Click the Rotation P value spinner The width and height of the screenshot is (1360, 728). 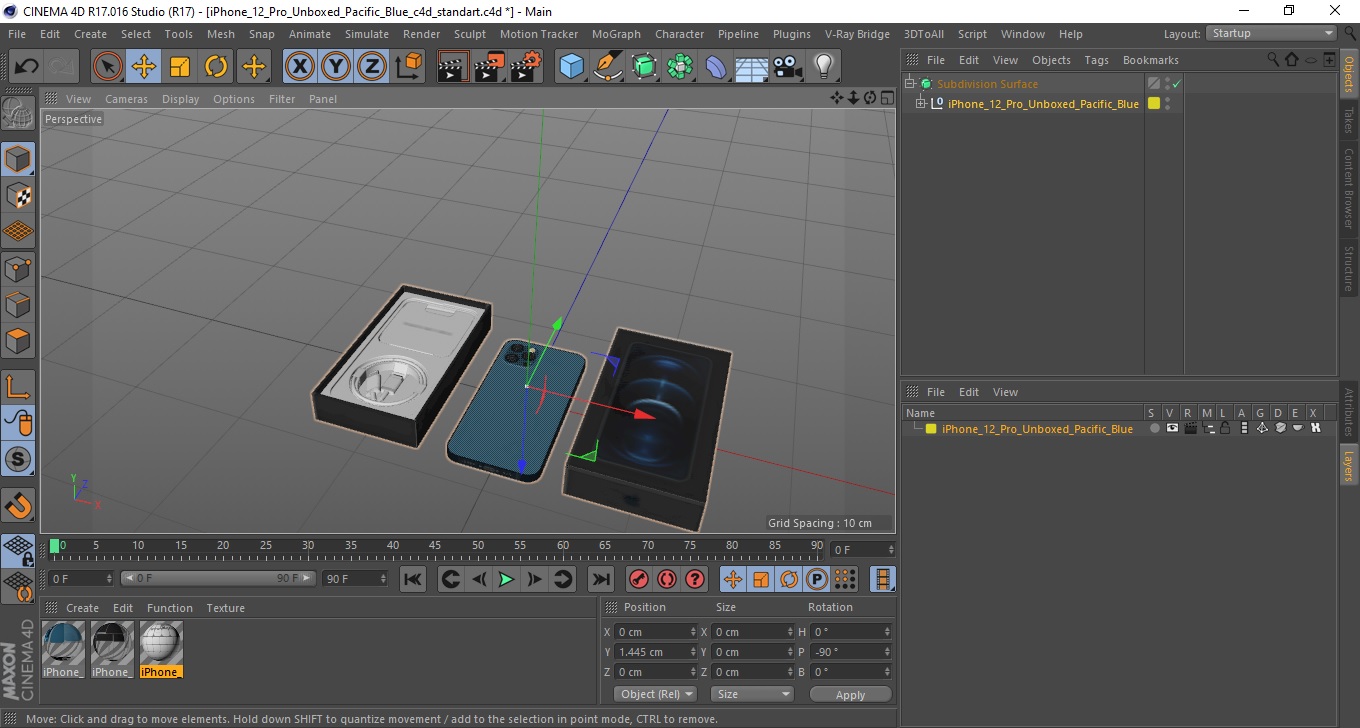(x=887, y=652)
